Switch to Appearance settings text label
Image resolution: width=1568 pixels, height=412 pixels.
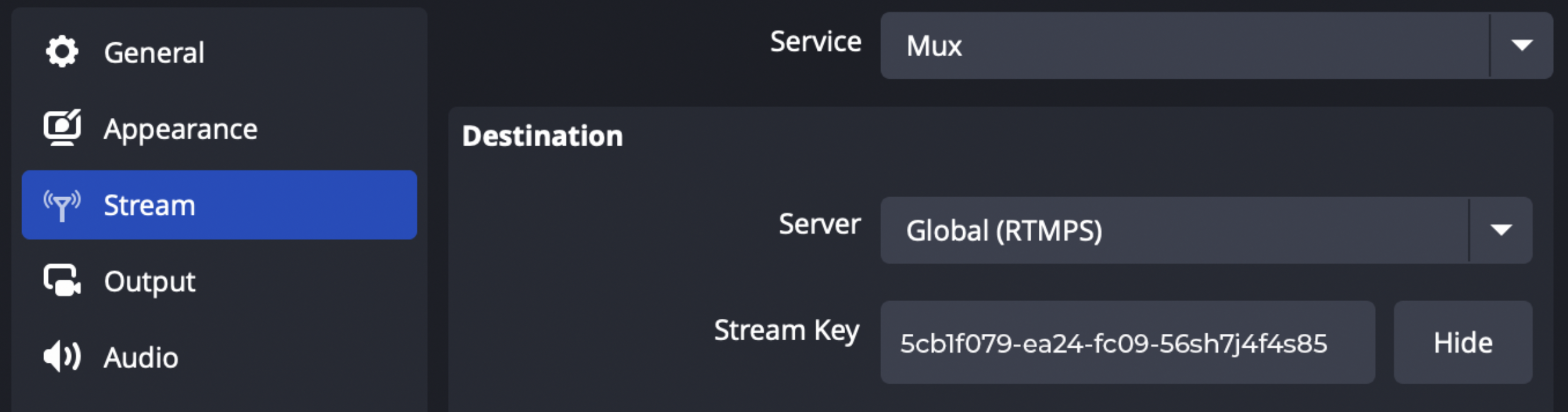pyautogui.click(x=180, y=129)
